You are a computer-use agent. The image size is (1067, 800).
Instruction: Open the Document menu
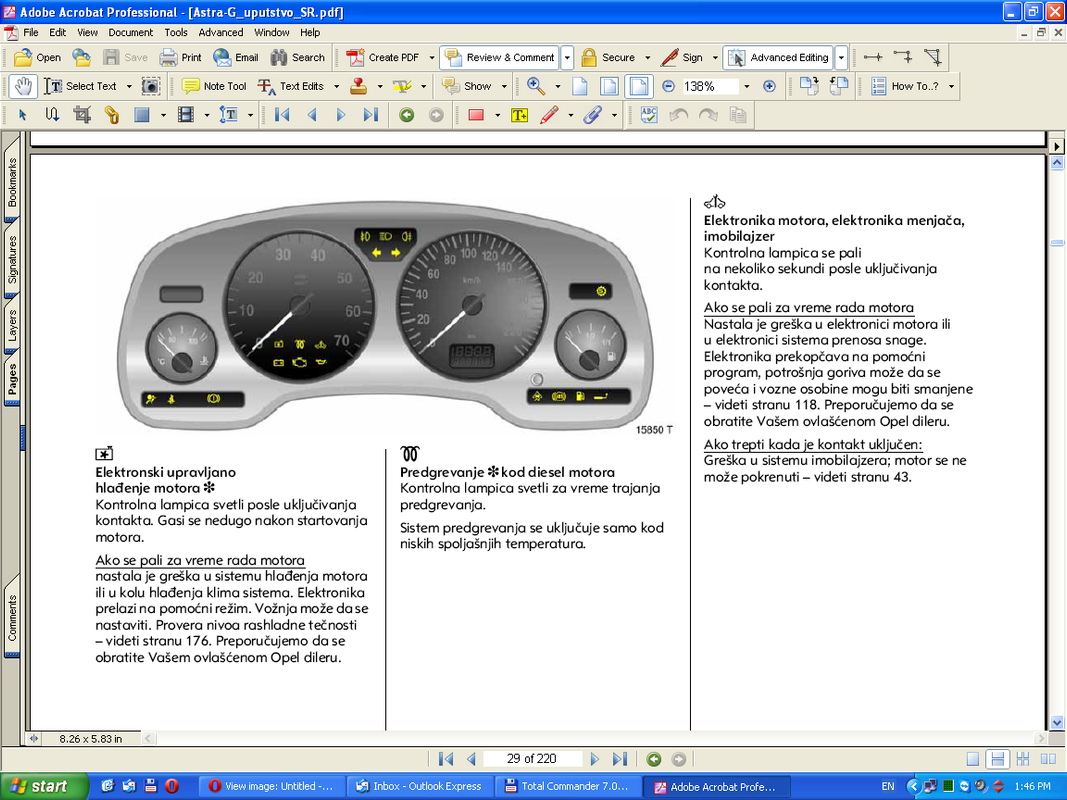(131, 32)
